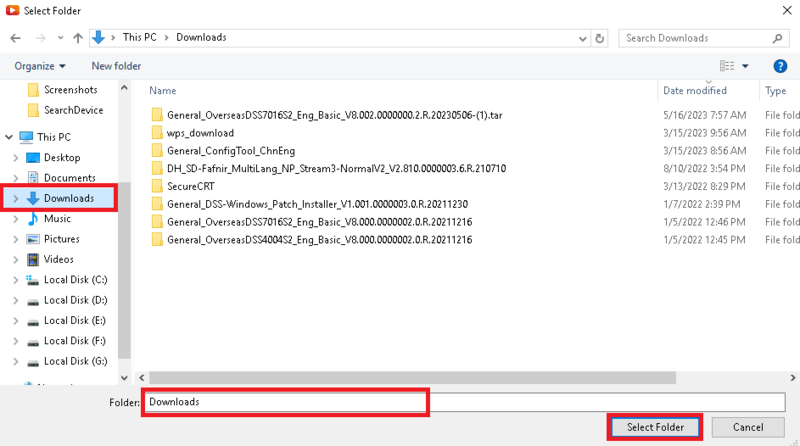Open the Organize menu
Image resolution: width=800 pixels, height=446 pixels.
click(40, 66)
